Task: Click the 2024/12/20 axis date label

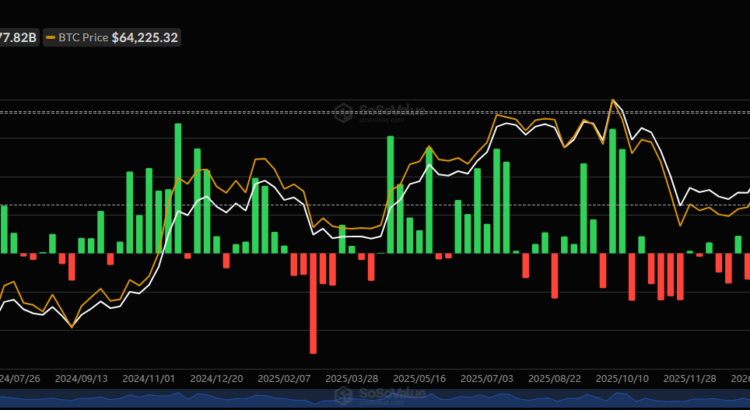Action: point(217,379)
